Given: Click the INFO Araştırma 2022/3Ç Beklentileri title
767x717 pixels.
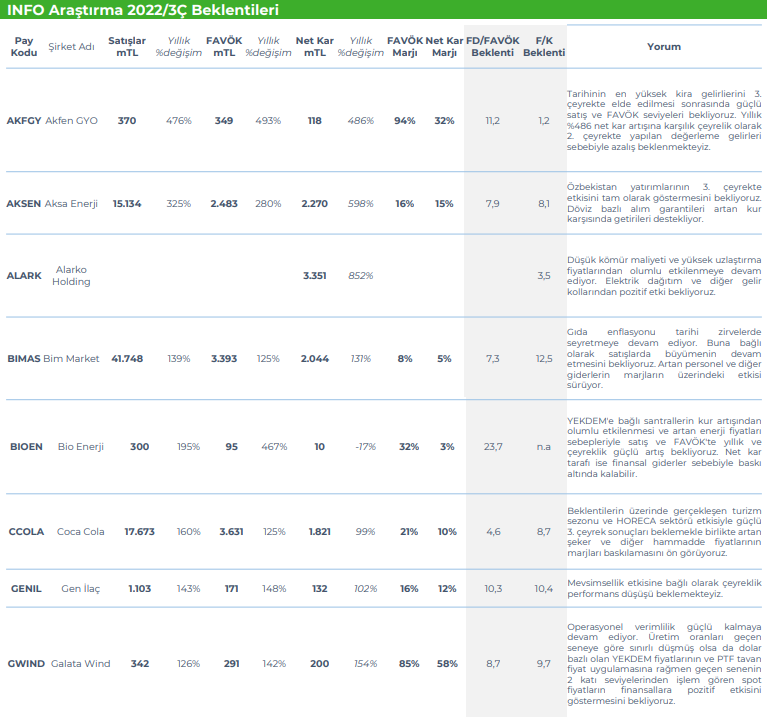Looking at the screenshot, I should (143, 10).
